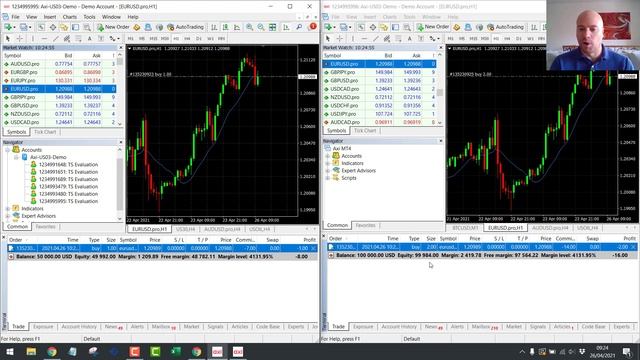Switch right chart to H4 timeframe
640x360 pixels.
(507, 38)
